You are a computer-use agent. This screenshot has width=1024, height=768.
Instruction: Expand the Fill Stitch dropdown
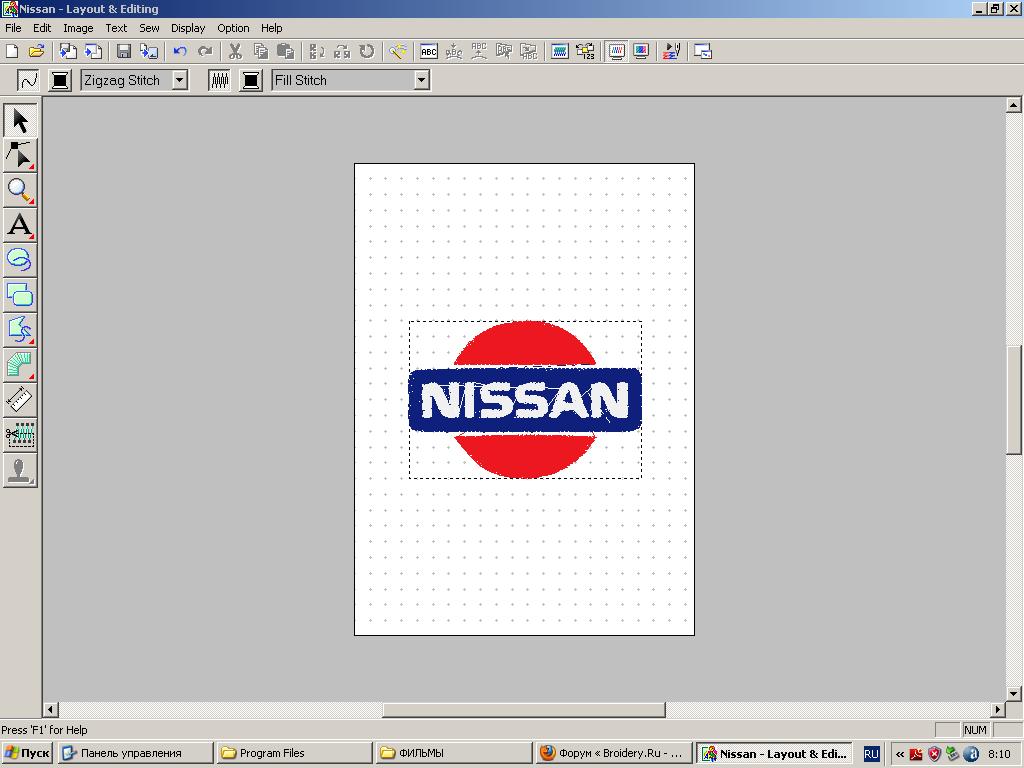[421, 80]
